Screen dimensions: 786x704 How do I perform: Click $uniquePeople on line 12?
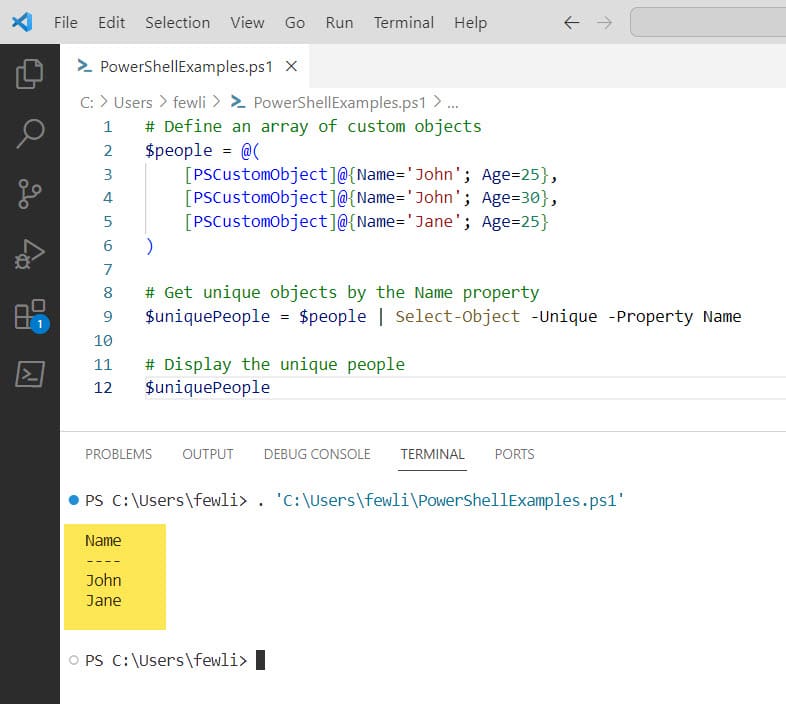[208, 388]
